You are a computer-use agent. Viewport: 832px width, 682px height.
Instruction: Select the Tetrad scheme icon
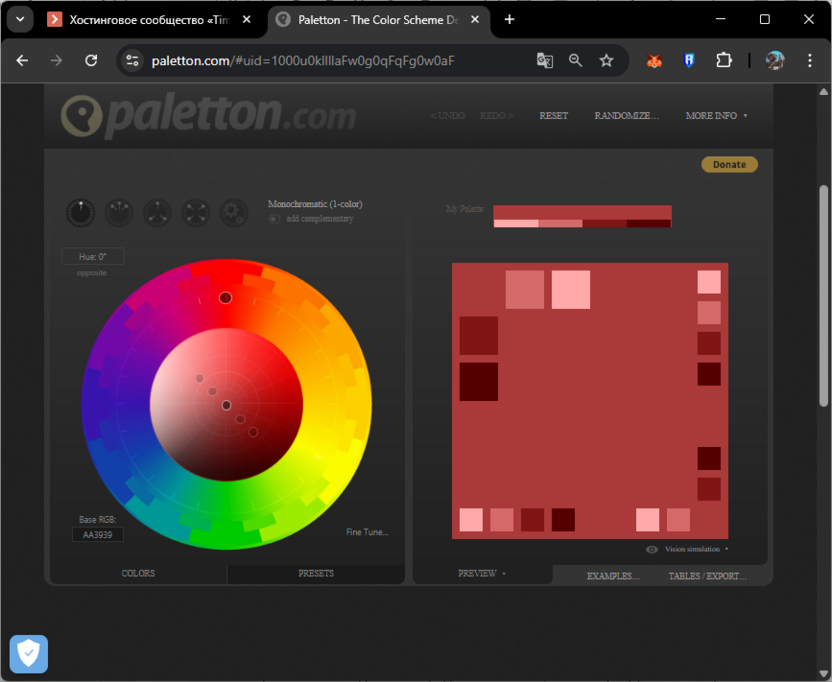tap(195, 213)
